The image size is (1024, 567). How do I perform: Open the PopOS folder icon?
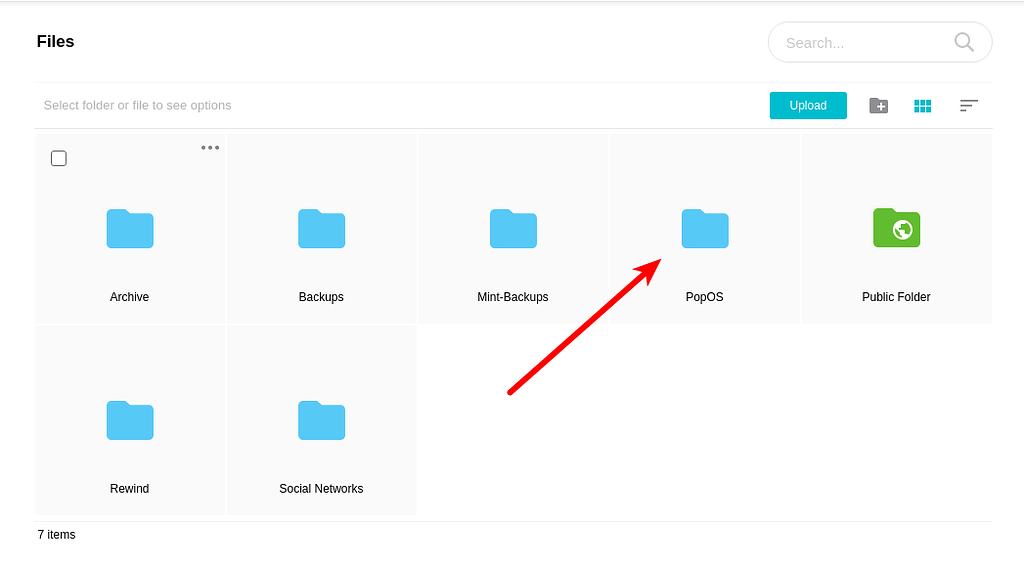pyautogui.click(x=705, y=228)
